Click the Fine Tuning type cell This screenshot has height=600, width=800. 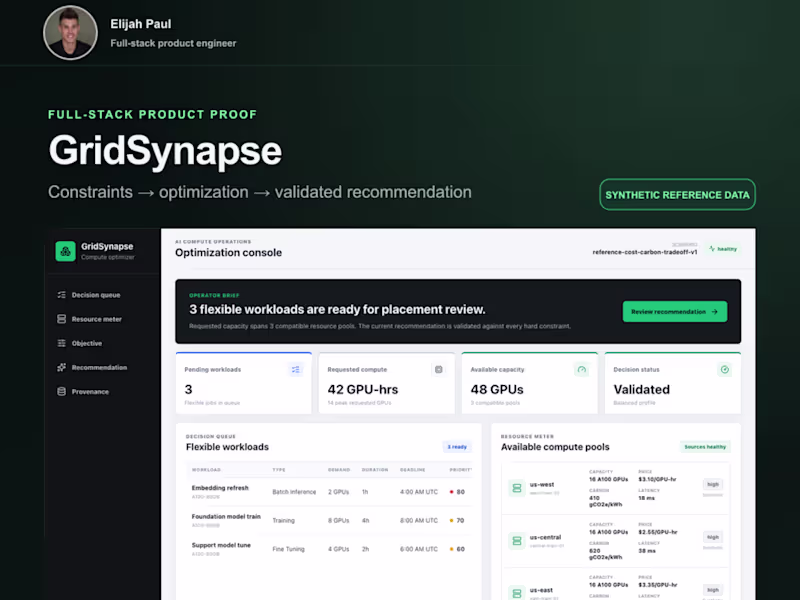[288, 549]
